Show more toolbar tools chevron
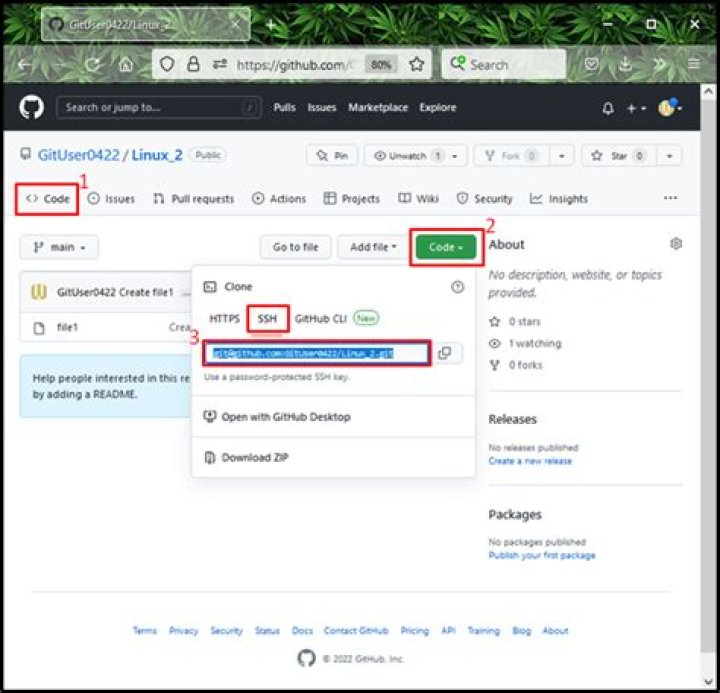This screenshot has height=693, width=720. (659, 64)
